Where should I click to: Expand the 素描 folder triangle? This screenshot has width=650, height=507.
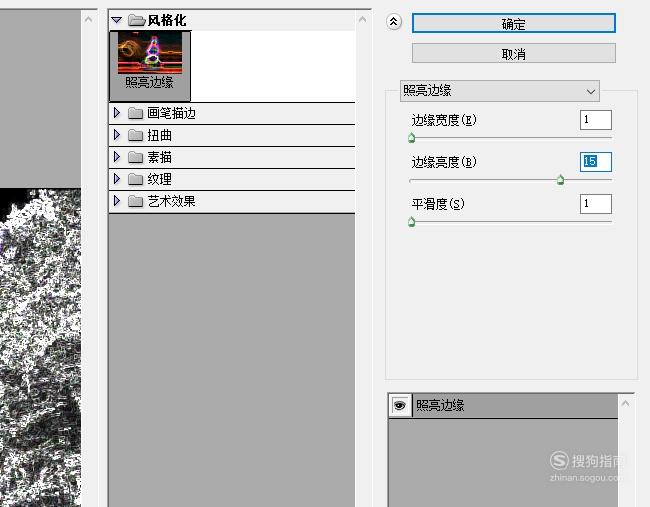pyautogui.click(x=117, y=156)
